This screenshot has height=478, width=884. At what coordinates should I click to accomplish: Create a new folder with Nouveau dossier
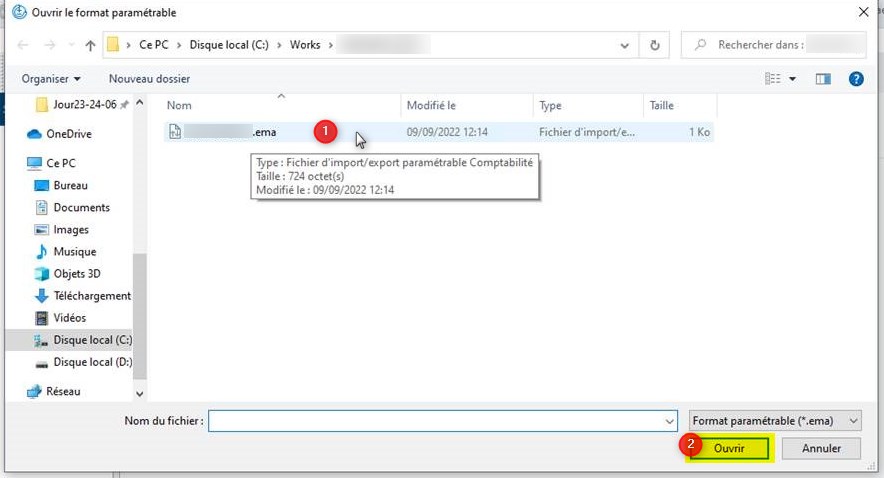(x=149, y=79)
